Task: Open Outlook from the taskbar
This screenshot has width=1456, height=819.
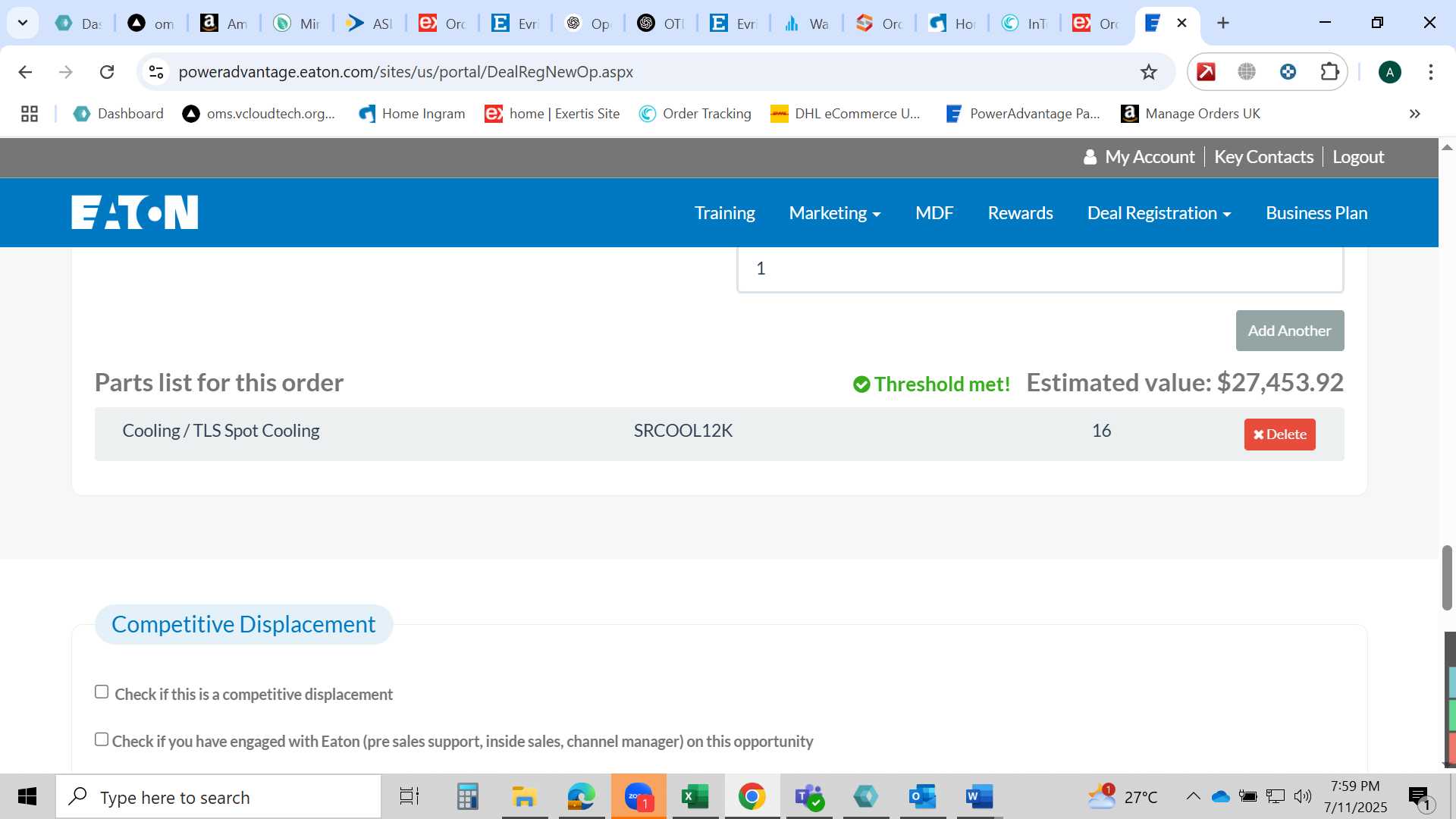Action: pos(922,797)
